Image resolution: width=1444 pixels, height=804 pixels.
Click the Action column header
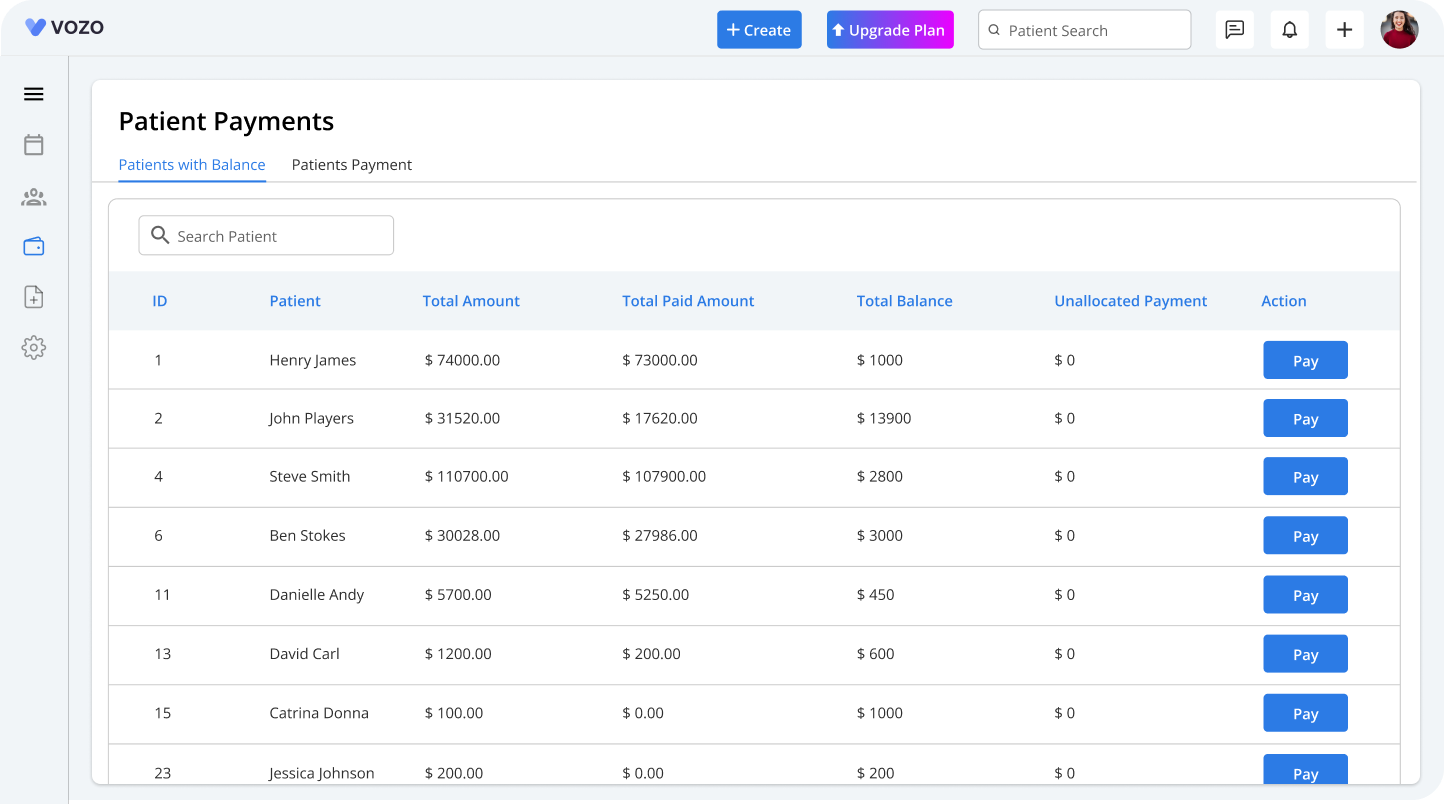point(1284,301)
